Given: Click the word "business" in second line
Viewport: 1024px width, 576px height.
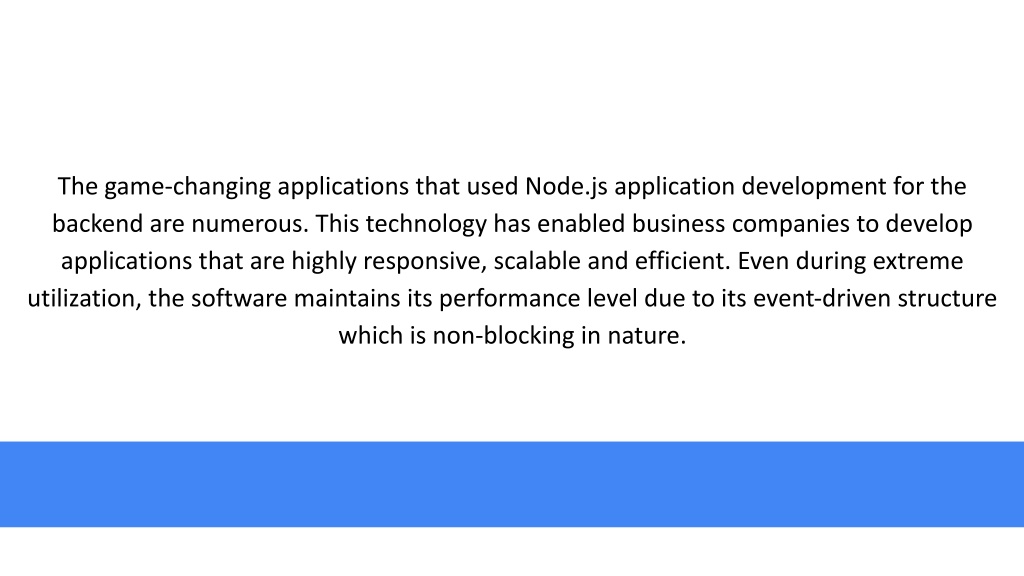Looking at the screenshot, I should pyautogui.click(x=678, y=223).
